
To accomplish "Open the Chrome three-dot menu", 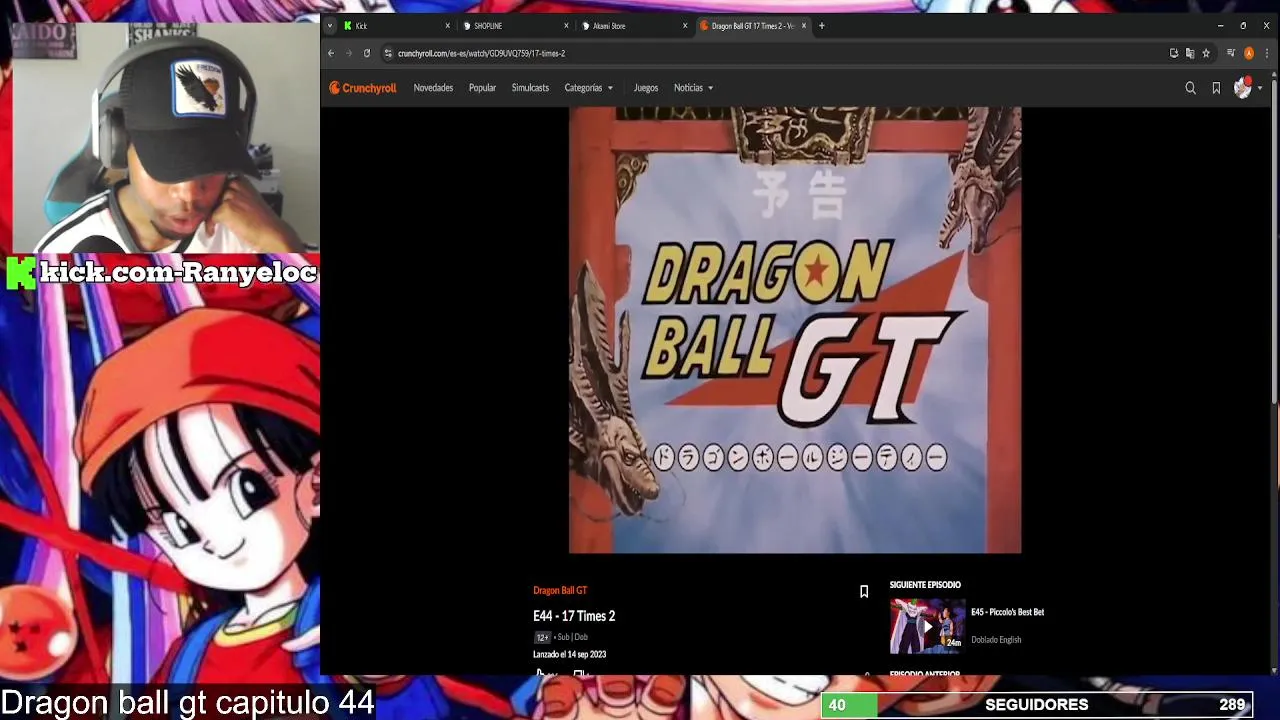I will coord(1265,53).
